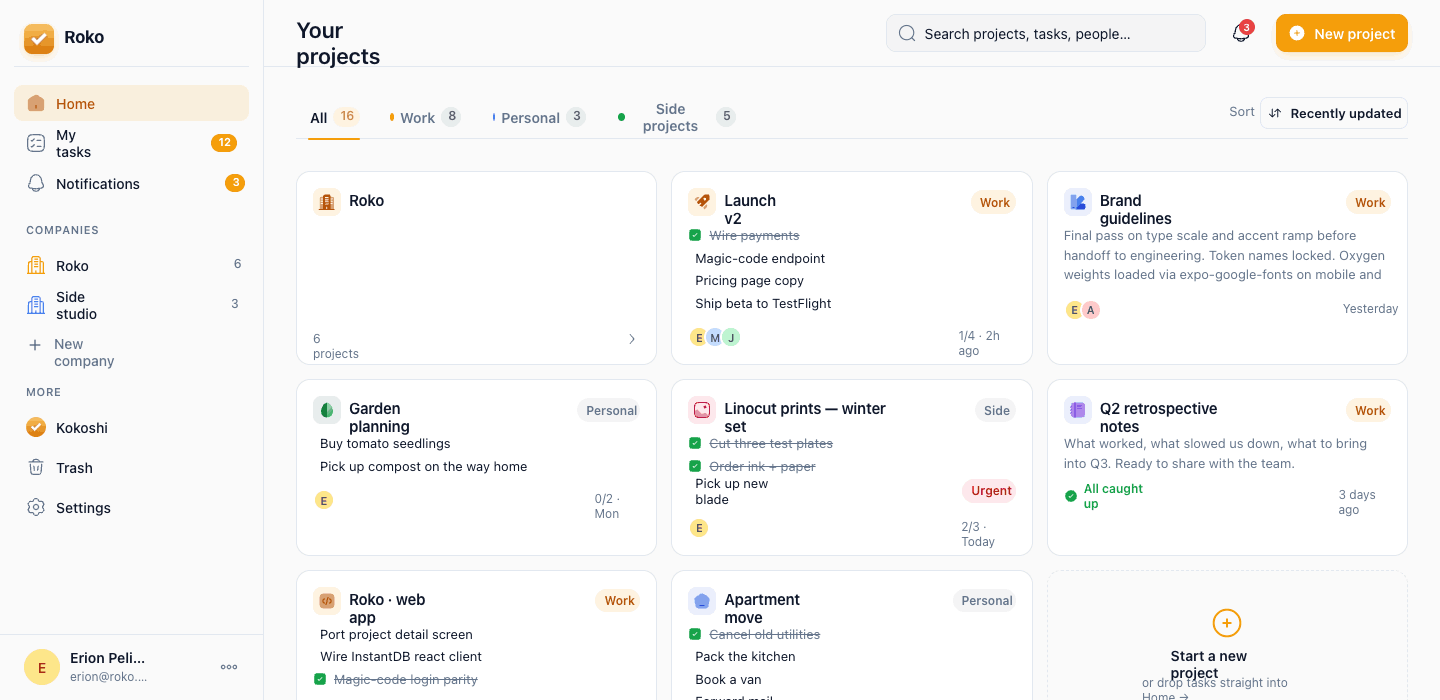The width and height of the screenshot is (1440, 700).
Task: Click the Magic-code endpoint task
Action: click(x=760, y=258)
